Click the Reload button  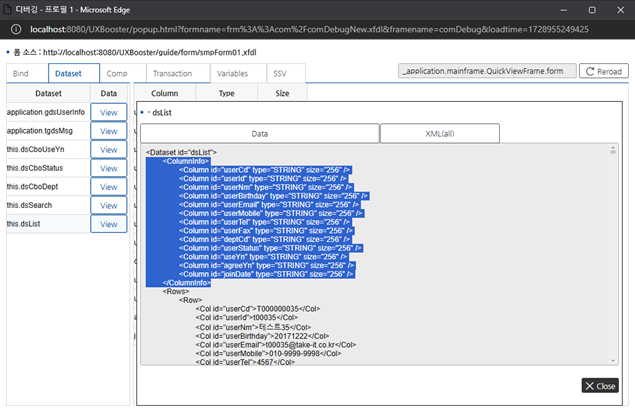coord(603,71)
